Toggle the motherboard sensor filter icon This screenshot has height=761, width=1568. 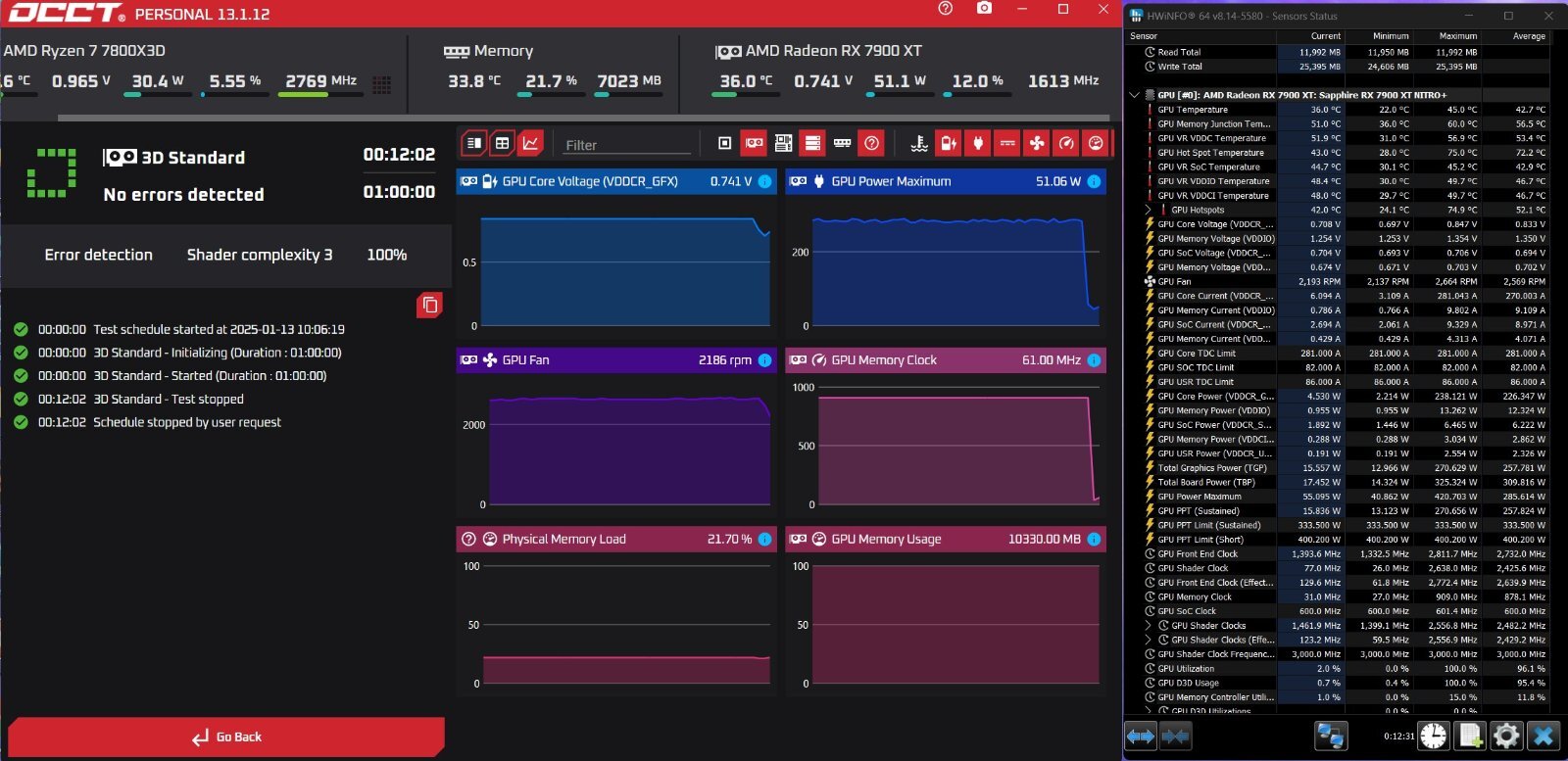click(783, 143)
